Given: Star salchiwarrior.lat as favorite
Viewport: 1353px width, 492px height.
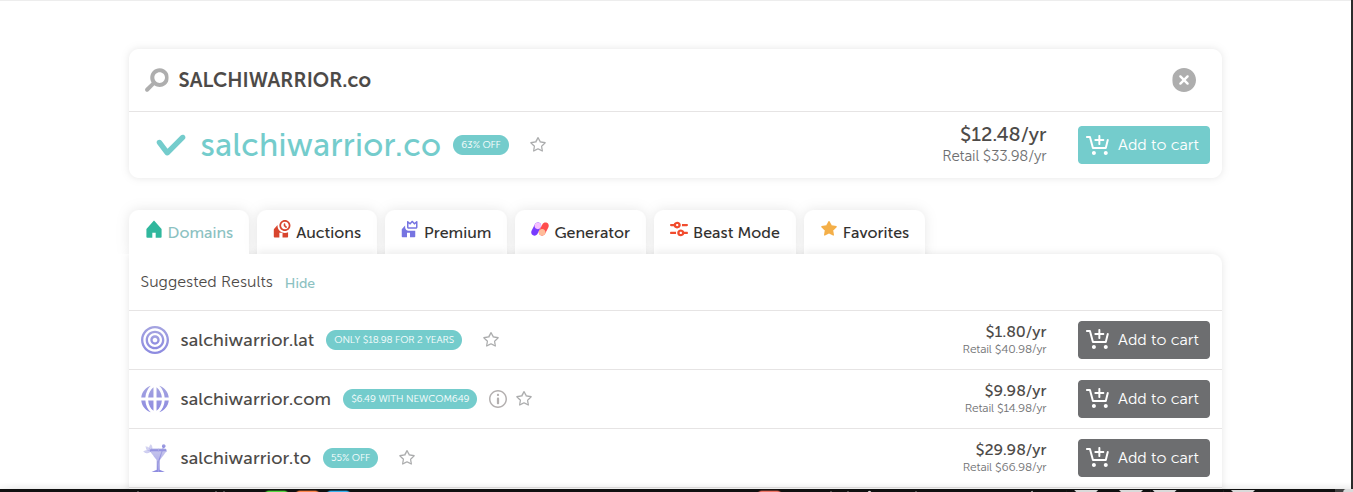Looking at the screenshot, I should click(491, 340).
